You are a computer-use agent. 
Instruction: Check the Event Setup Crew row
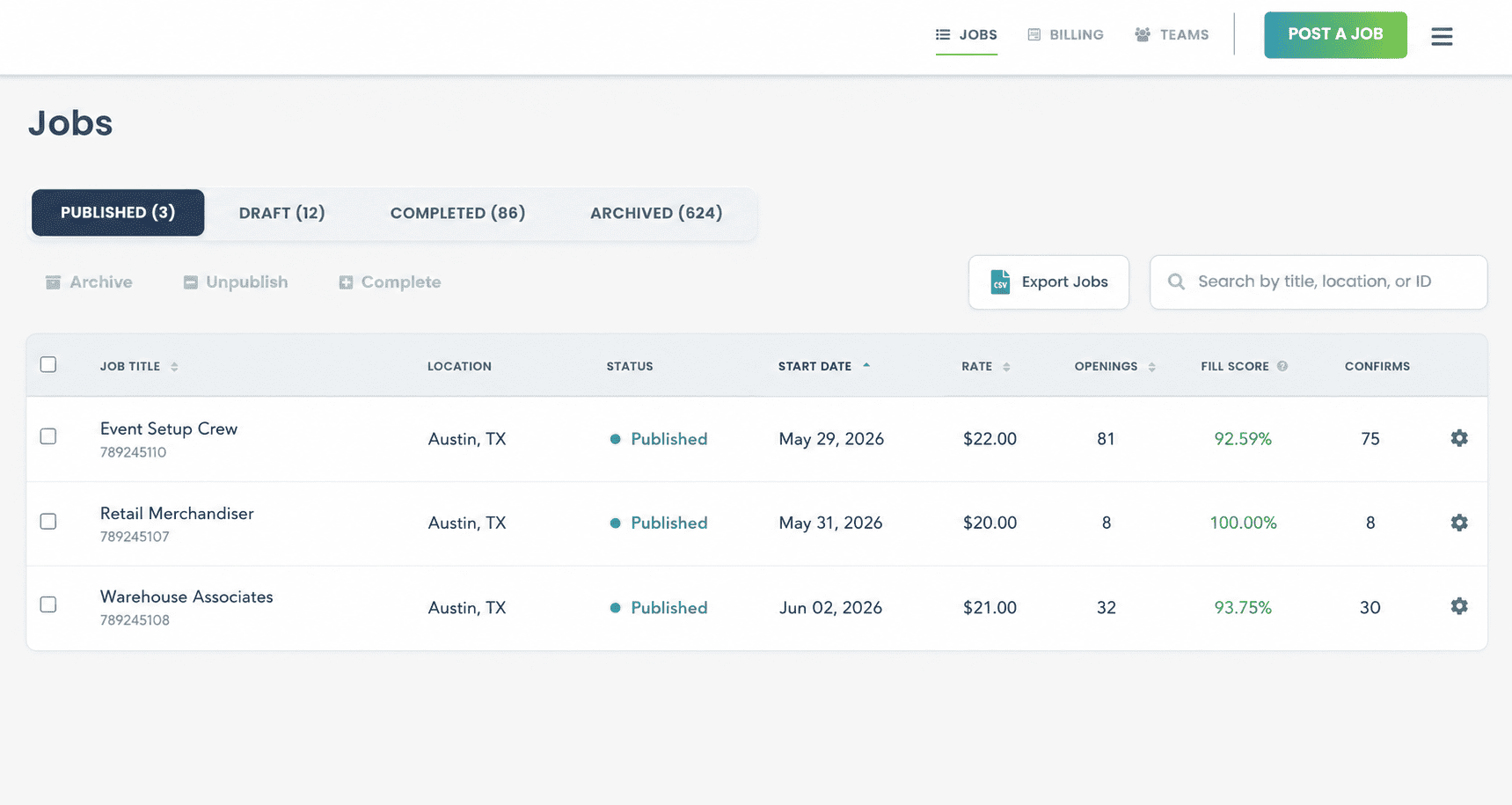pos(48,436)
